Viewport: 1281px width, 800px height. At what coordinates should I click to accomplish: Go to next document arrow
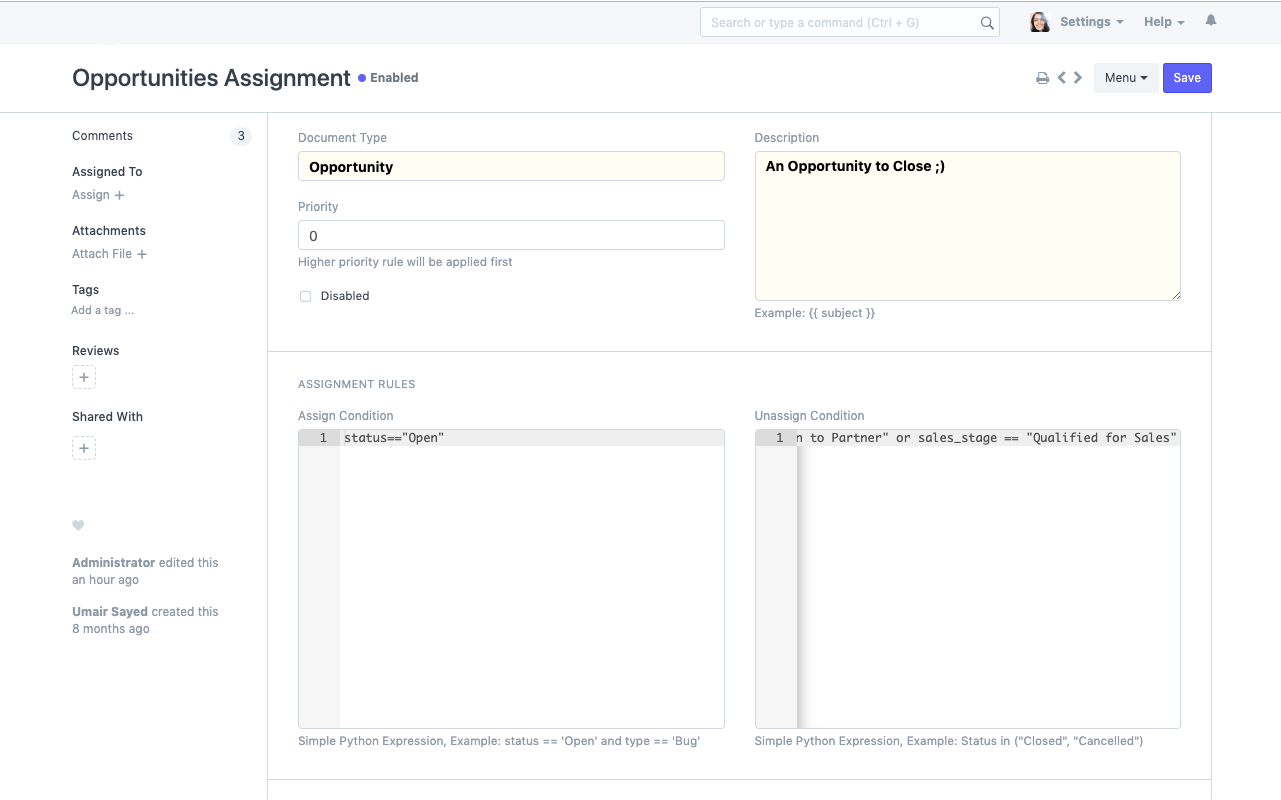1078,77
